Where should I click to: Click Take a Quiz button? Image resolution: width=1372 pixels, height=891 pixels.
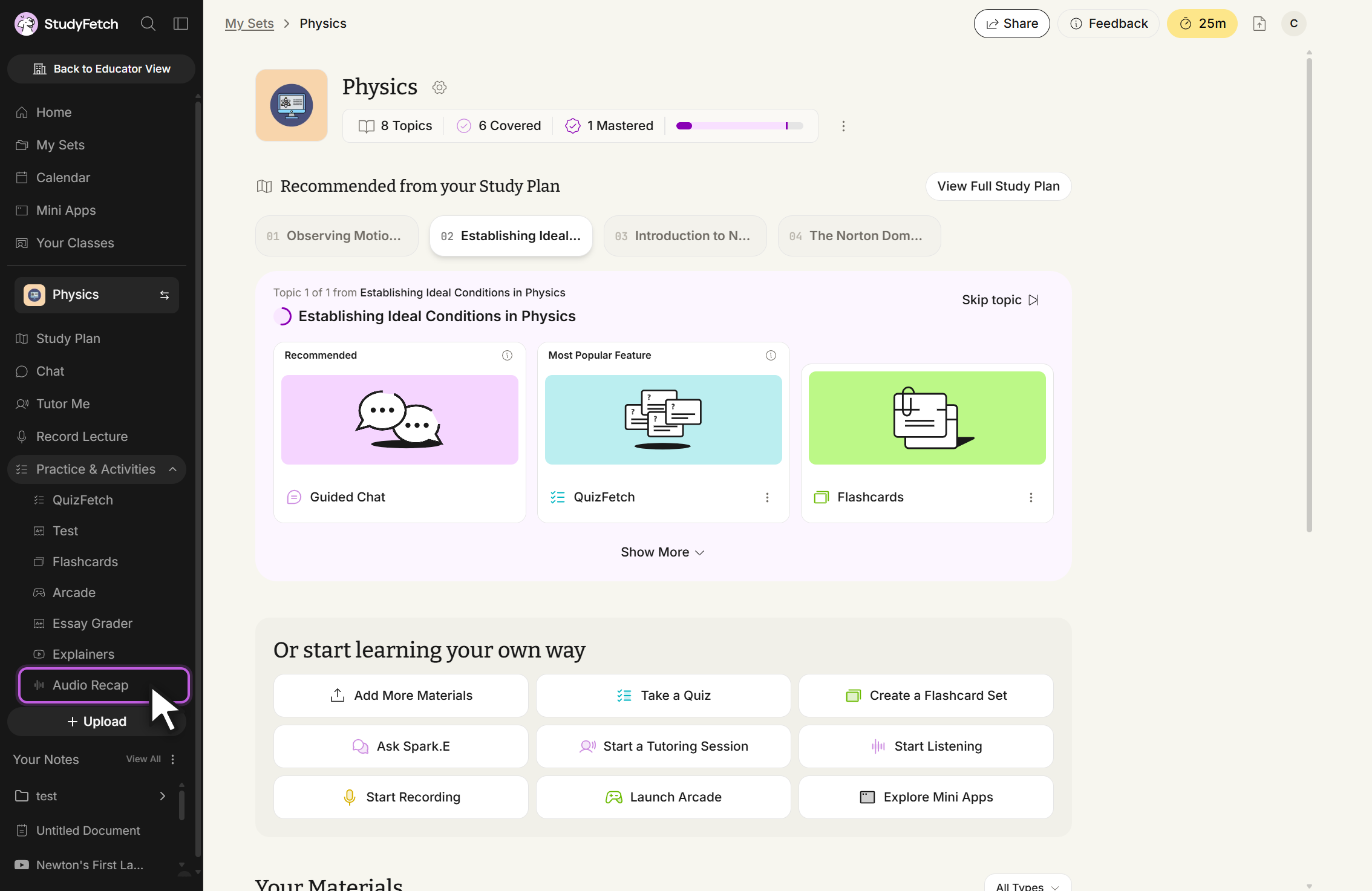664,696
